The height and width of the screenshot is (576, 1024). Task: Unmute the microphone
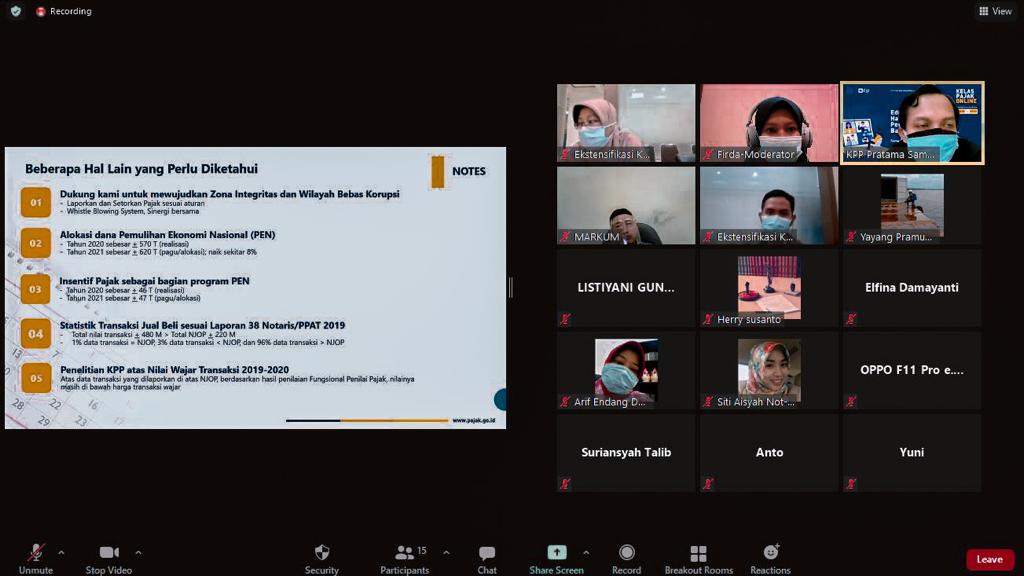click(36, 553)
